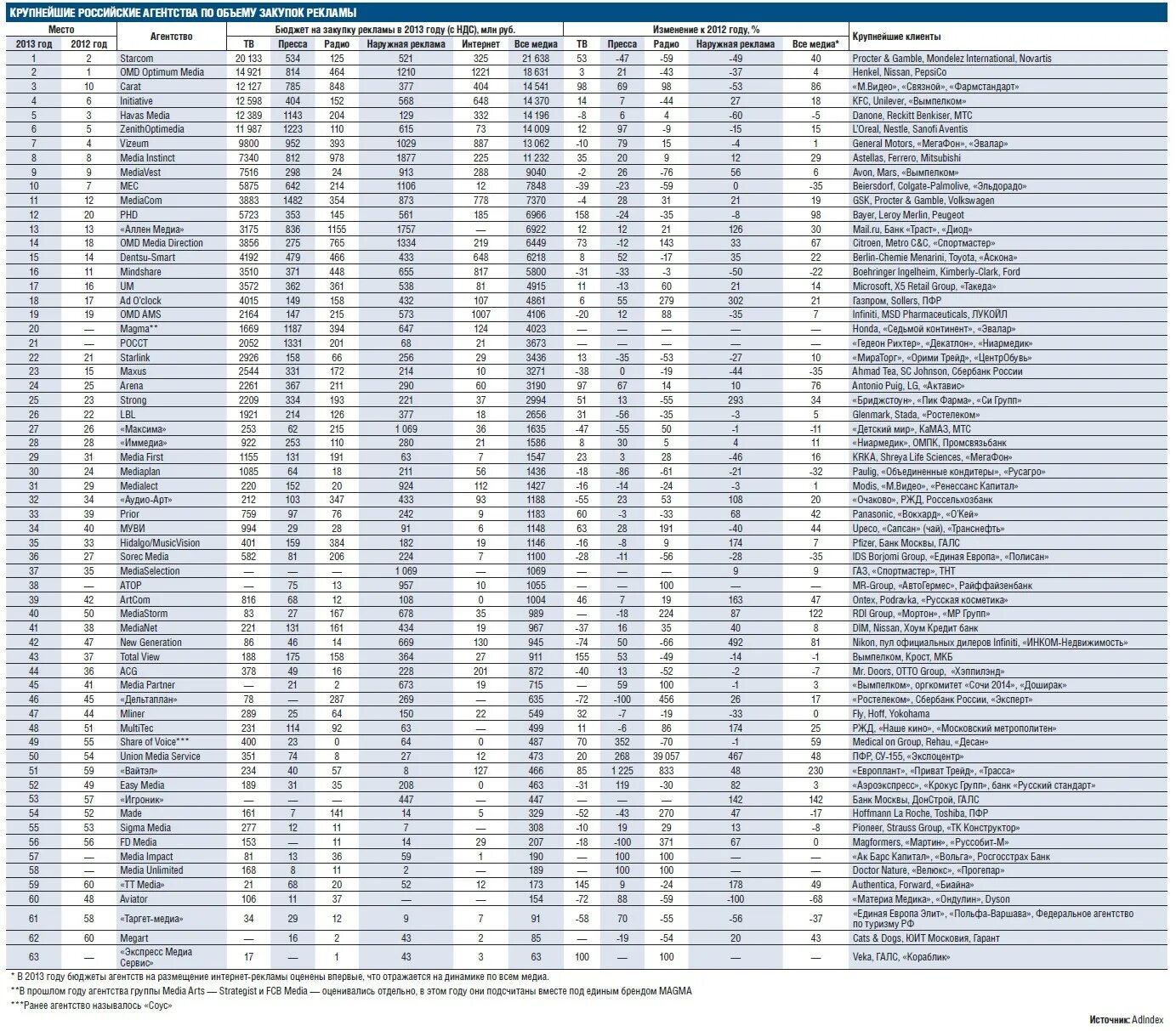The image size is (1176, 1031).
Task: Click the Крупнейшие клиенты column header
Action: point(896,37)
